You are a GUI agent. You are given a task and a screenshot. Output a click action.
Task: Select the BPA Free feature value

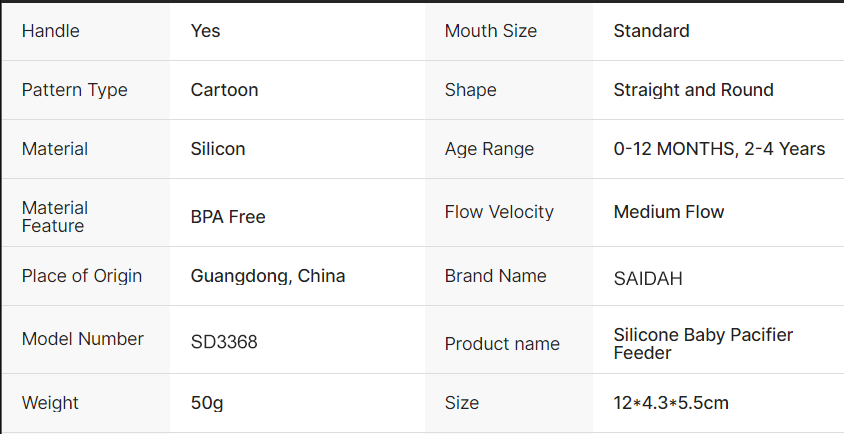click(228, 217)
